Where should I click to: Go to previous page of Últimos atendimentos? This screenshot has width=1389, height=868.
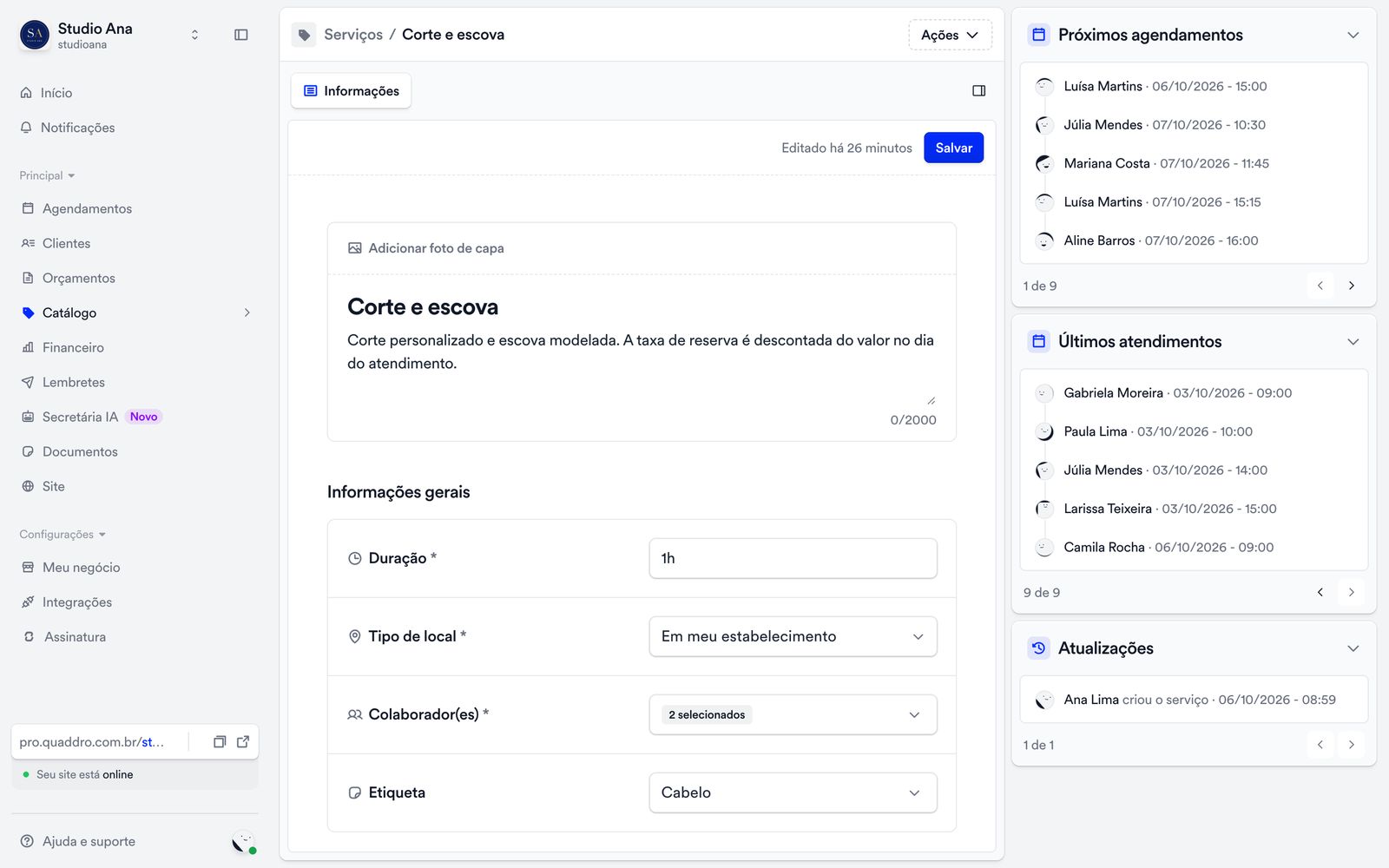pyautogui.click(x=1320, y=592)
